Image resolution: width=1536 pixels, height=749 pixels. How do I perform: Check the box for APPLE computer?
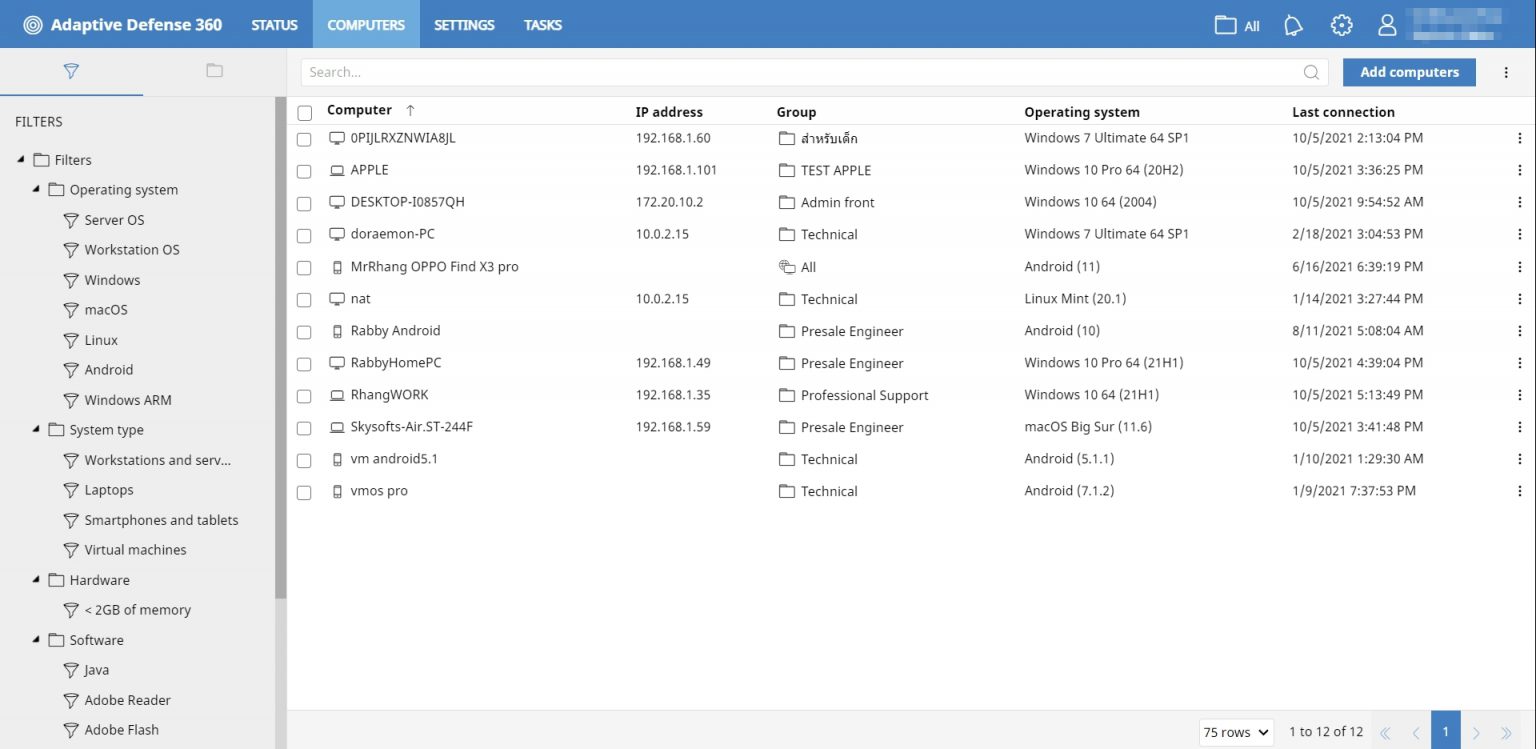(305, 171)
